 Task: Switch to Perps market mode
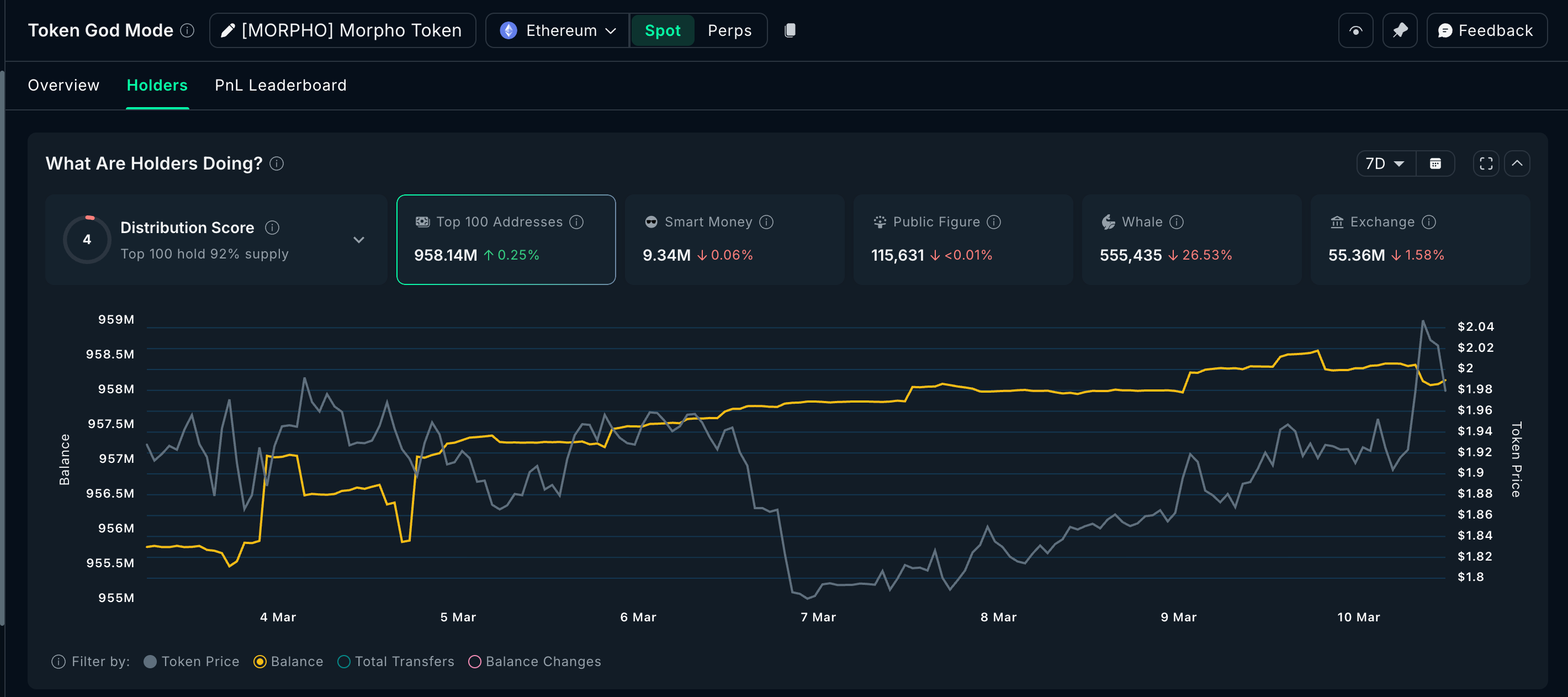(x=729, y=30)
